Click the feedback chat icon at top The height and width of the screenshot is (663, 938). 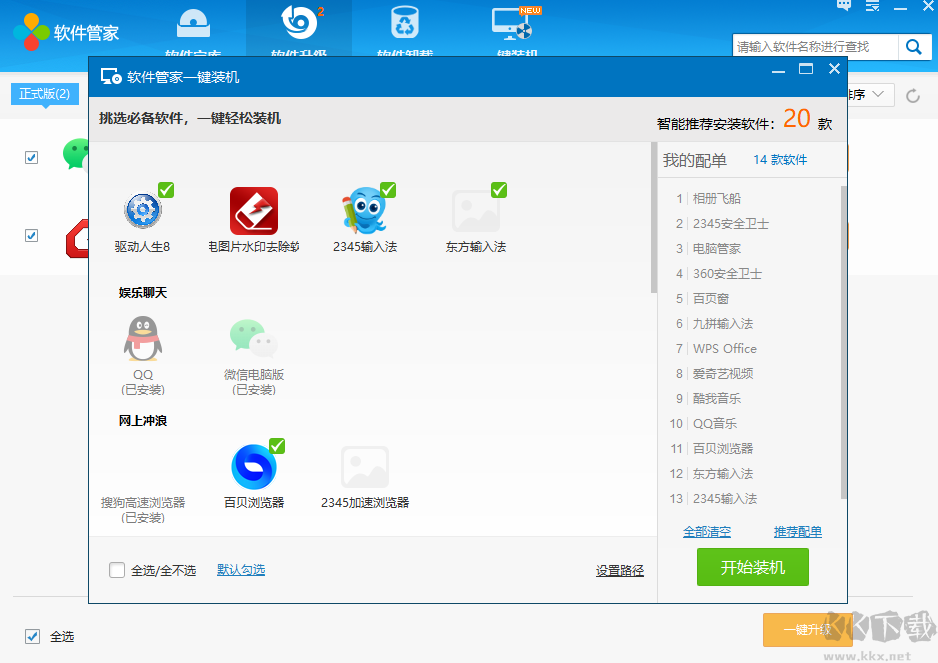click(844, 6)
